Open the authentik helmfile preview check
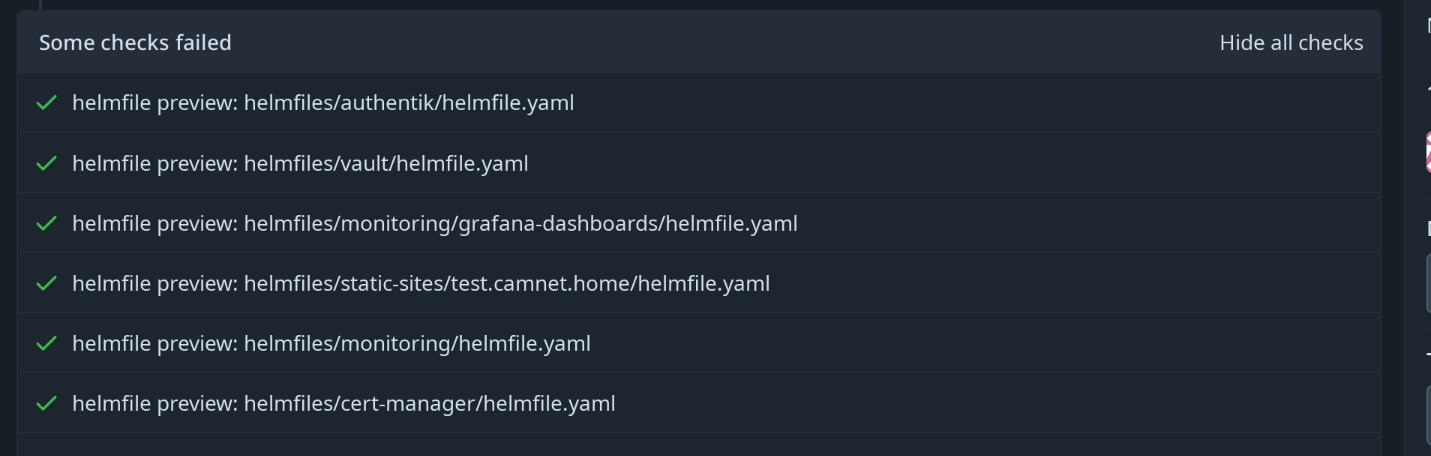This screenshot has width=1431, height=456. point(323,102)
